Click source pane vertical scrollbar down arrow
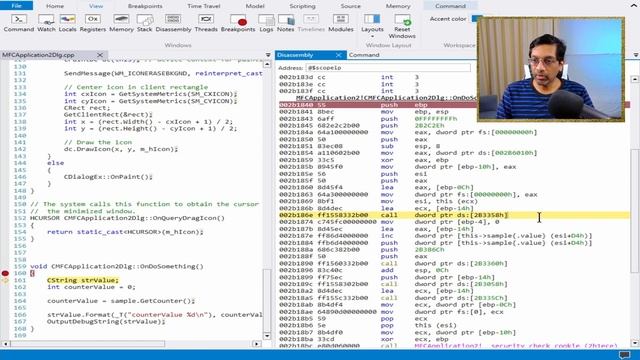The image size is (640, 360). tap(267, 336)
